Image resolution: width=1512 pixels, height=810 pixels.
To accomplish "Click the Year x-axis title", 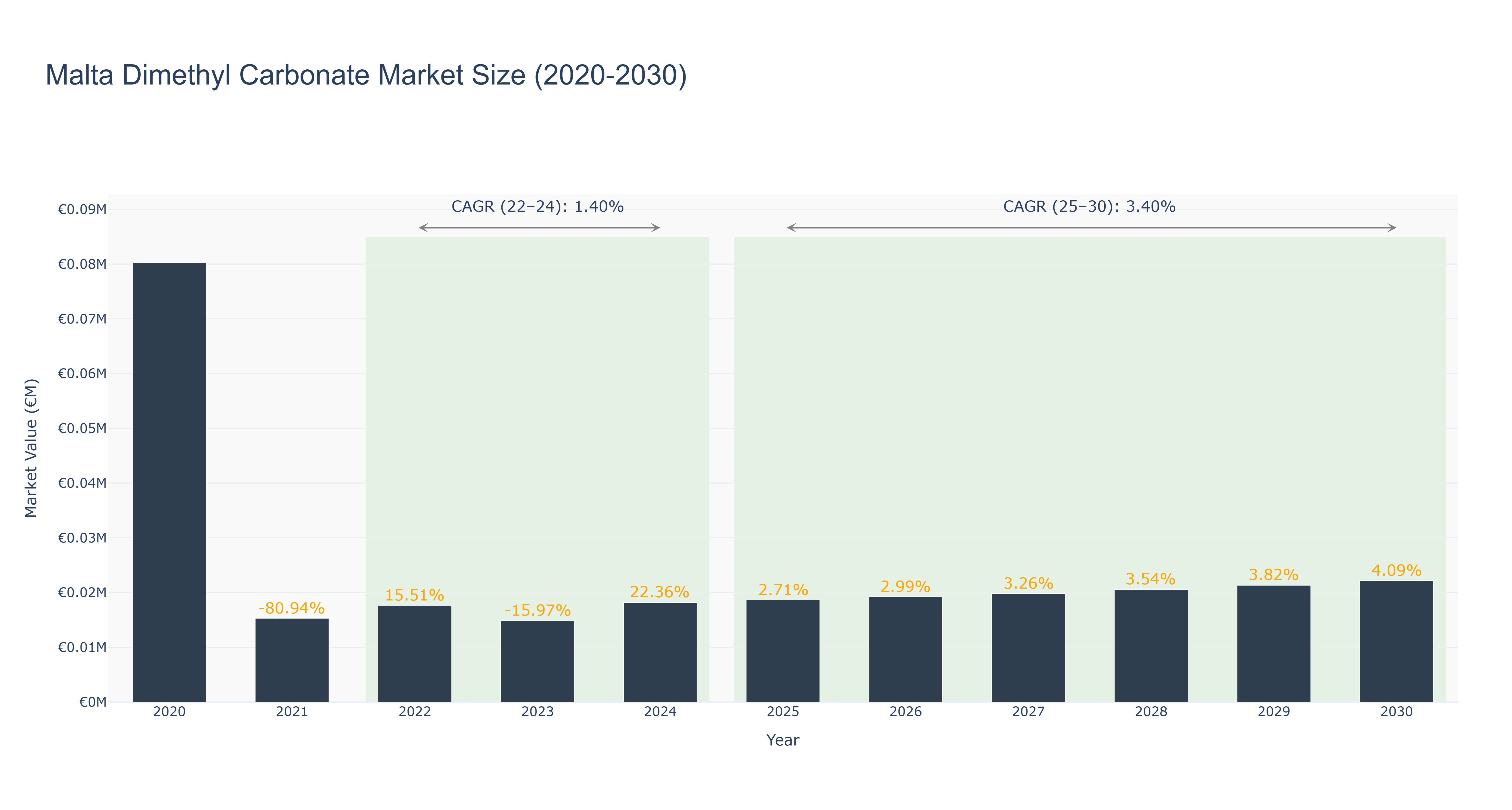I will tap(782, 740).
